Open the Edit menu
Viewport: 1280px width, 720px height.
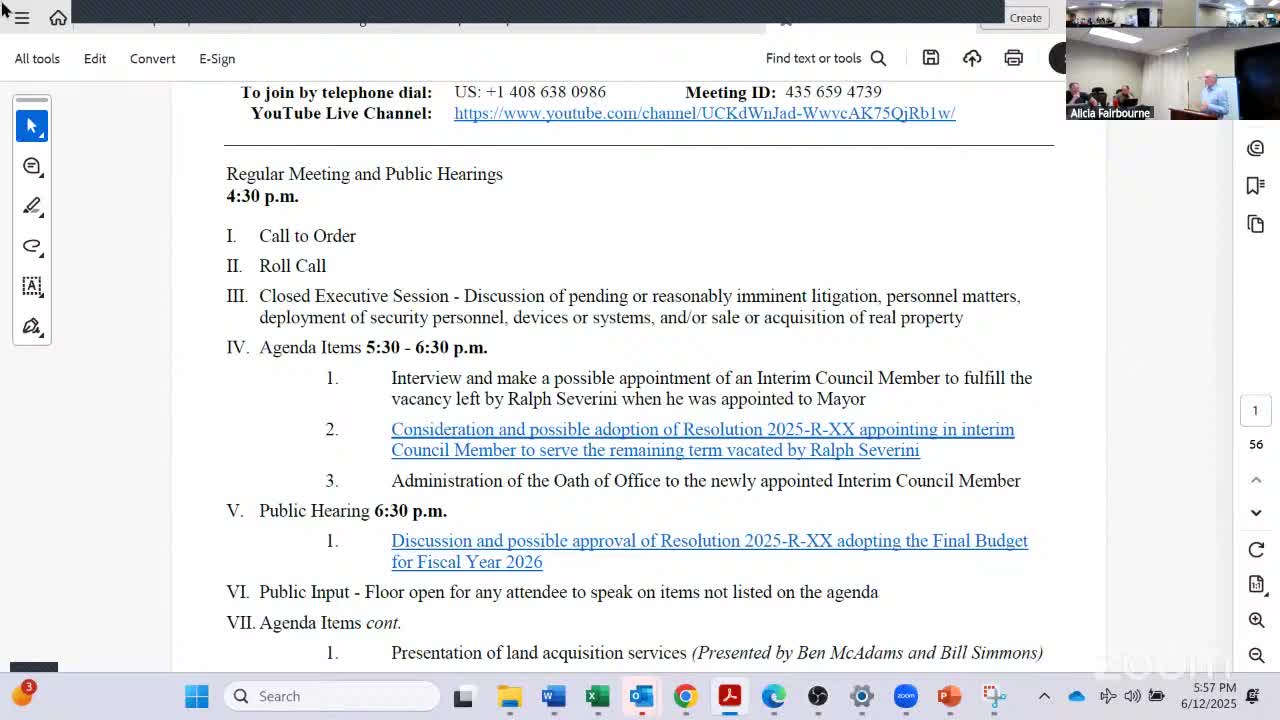95,58
